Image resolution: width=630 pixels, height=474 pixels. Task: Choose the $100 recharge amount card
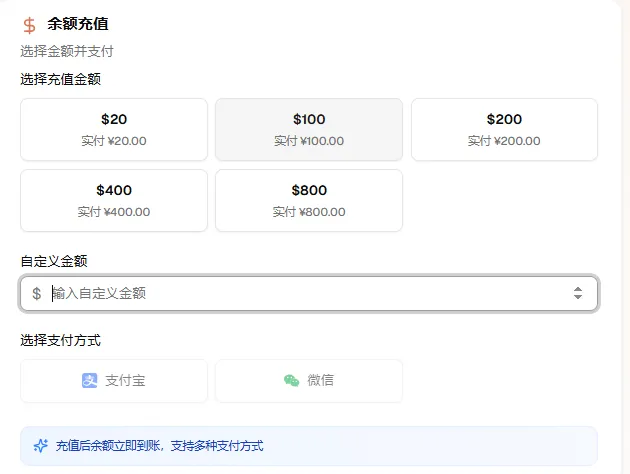pos(309,130)
